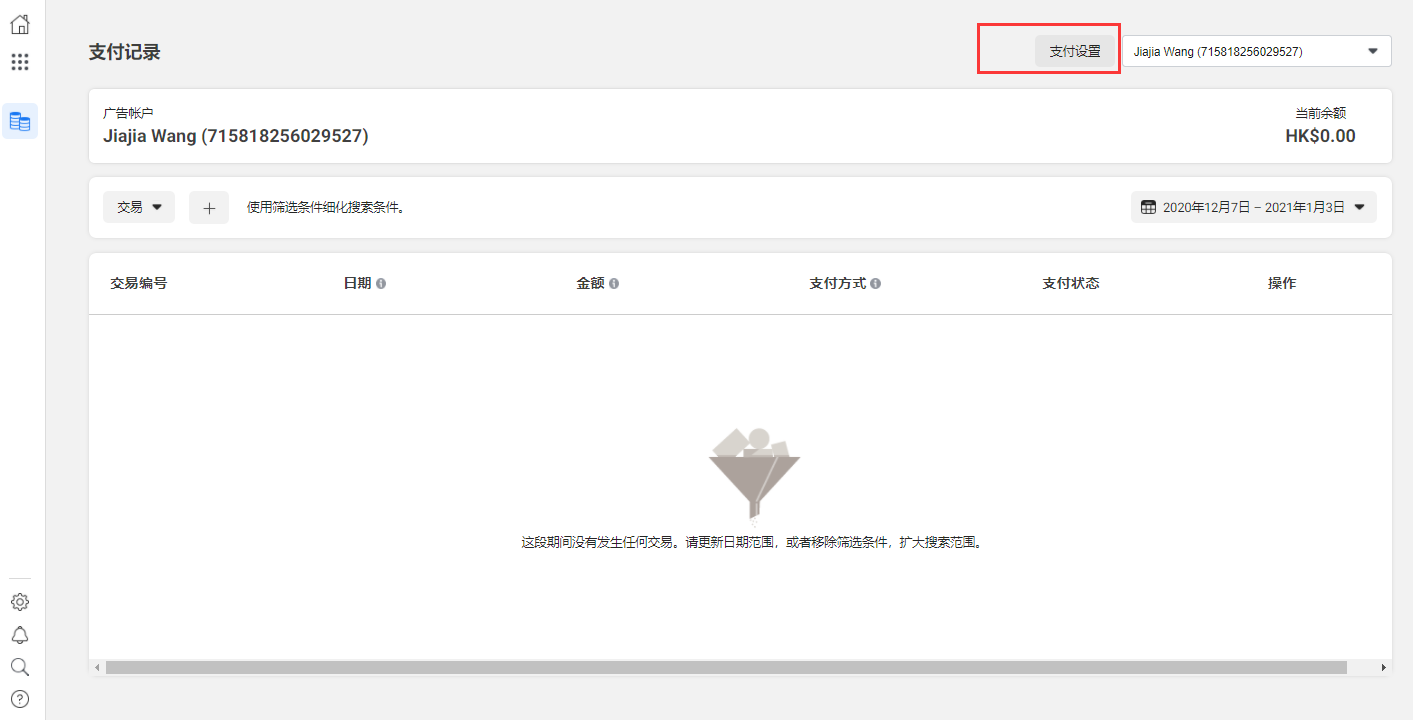
Task: Open Settings gear icon in sidebar
Action: [20, 602]
